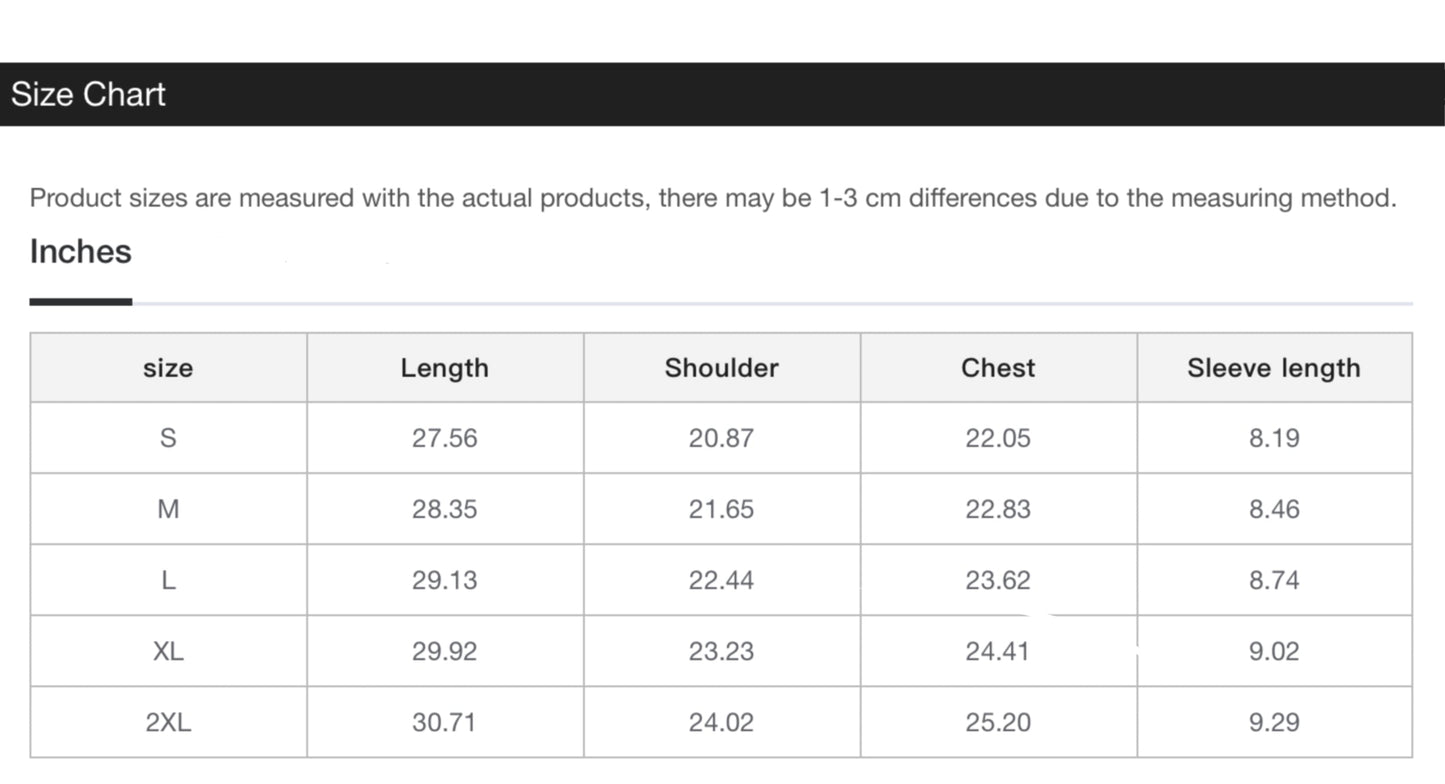Image resolution: width=1445 pixels, height=784 pixels.
Task: Click the 23.62 chest value for L
Action: (998, 580)
